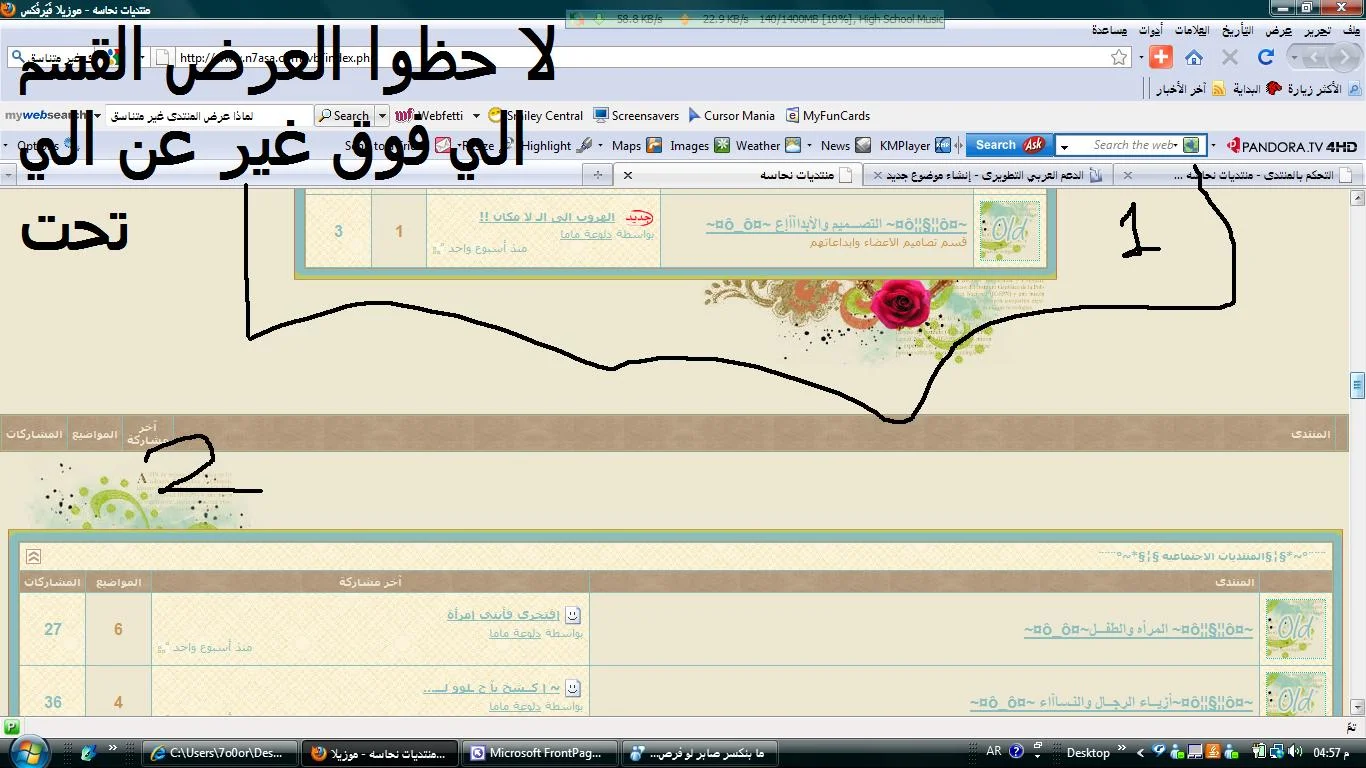
Task: Open Cursor Mania from the toolbar
Action: tap(730, 116)
